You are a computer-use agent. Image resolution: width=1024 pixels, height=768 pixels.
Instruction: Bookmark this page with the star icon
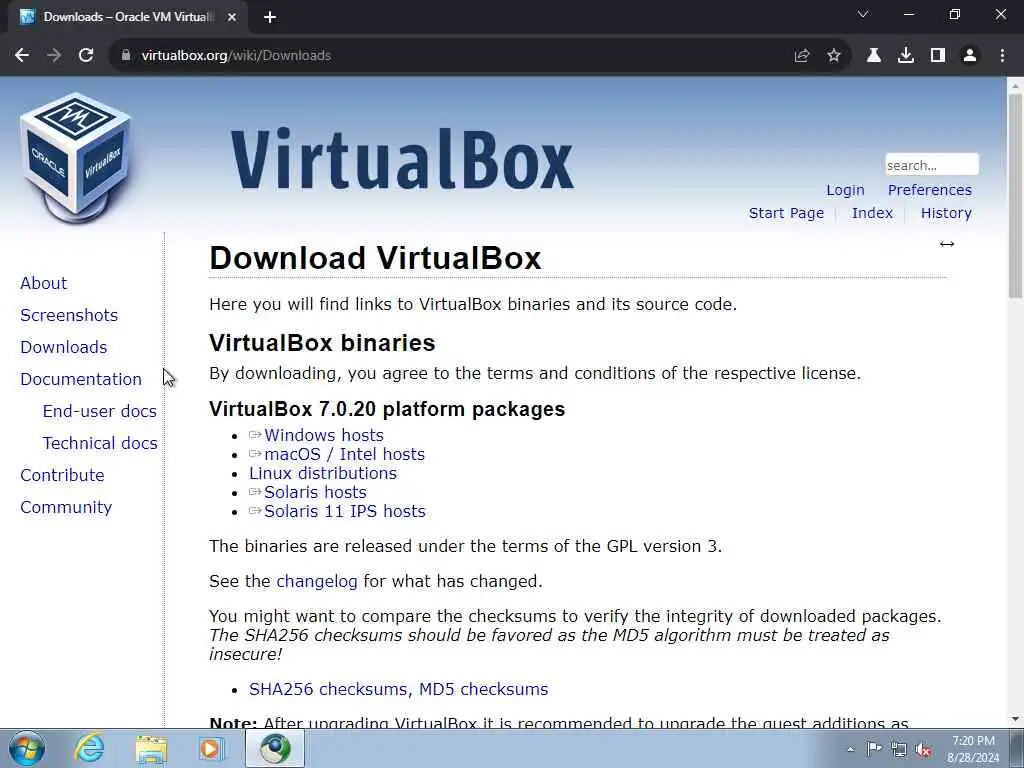pos(834,56)
